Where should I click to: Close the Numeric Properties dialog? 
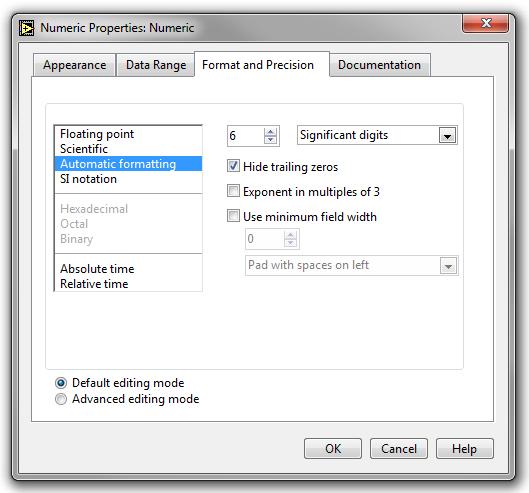tap(485, 23)
